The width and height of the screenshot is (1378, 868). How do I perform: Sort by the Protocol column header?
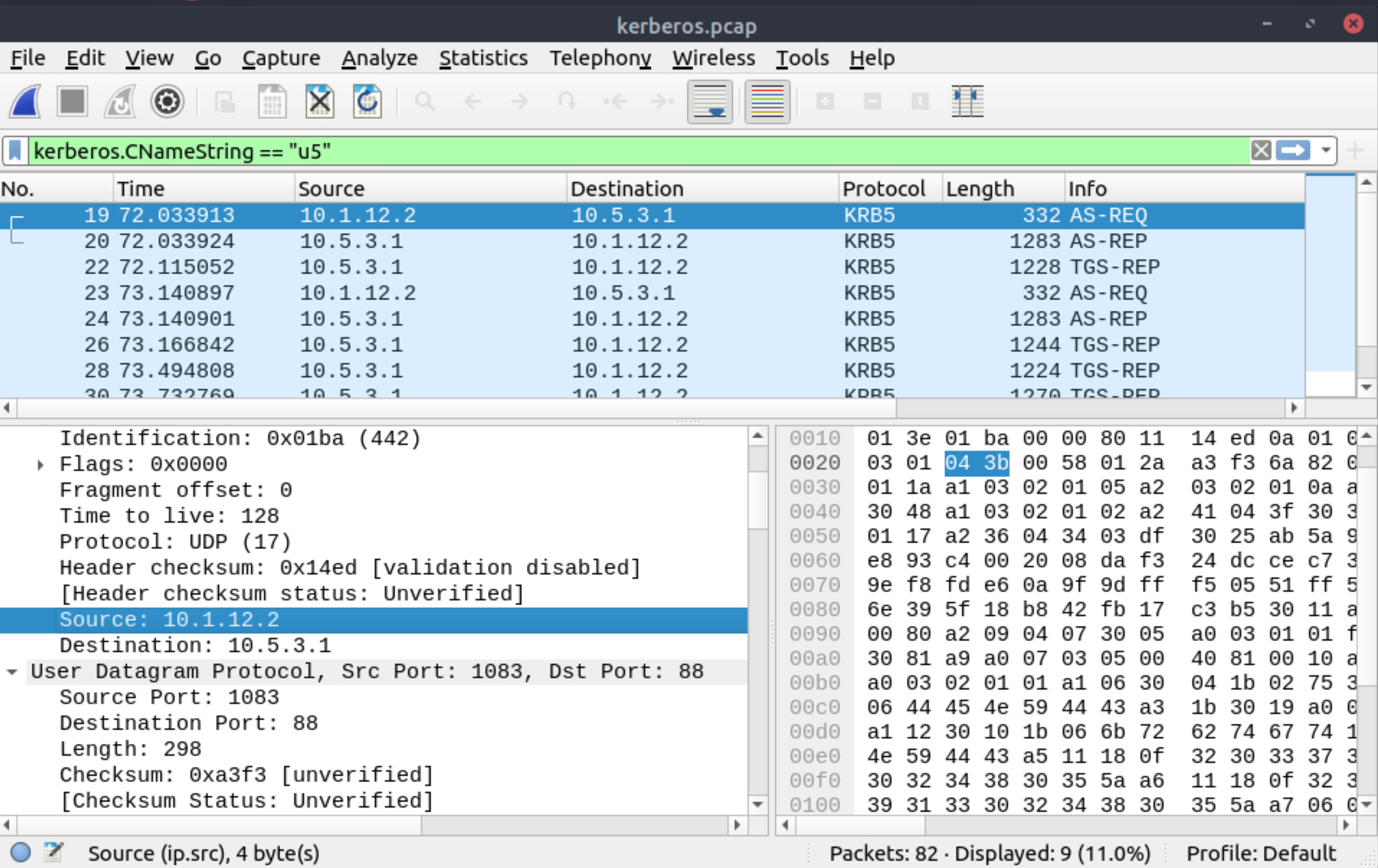pyautogui.click(x=891, y=188)
